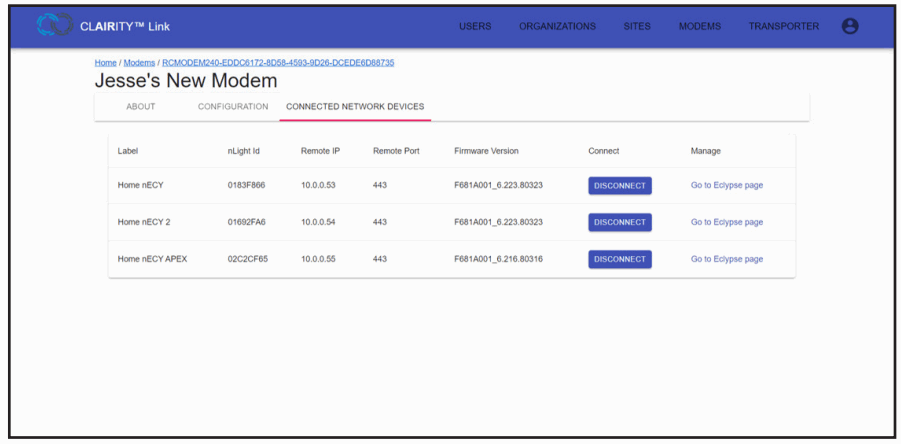Select the CONNECTED NETWORK DEVICES tab
Viewport: 901px width, 444px height.
[x=355, y=107]
